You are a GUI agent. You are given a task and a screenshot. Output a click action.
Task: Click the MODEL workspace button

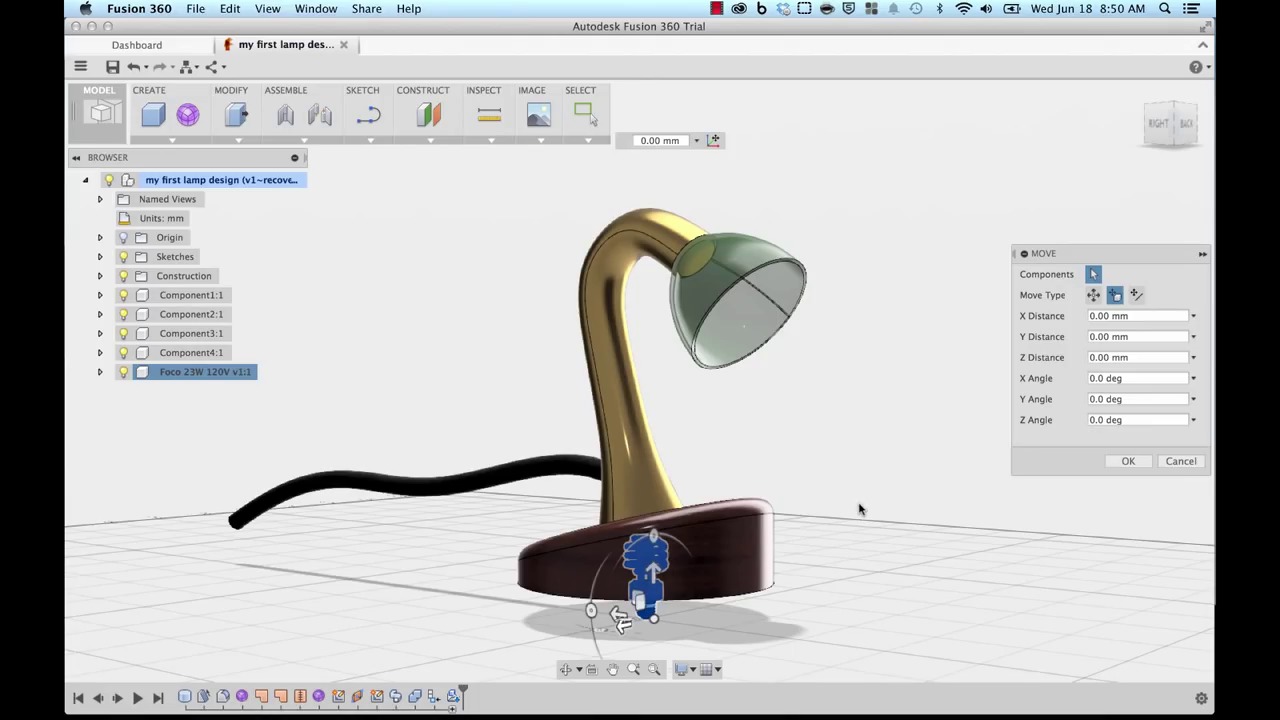[99, 113]
